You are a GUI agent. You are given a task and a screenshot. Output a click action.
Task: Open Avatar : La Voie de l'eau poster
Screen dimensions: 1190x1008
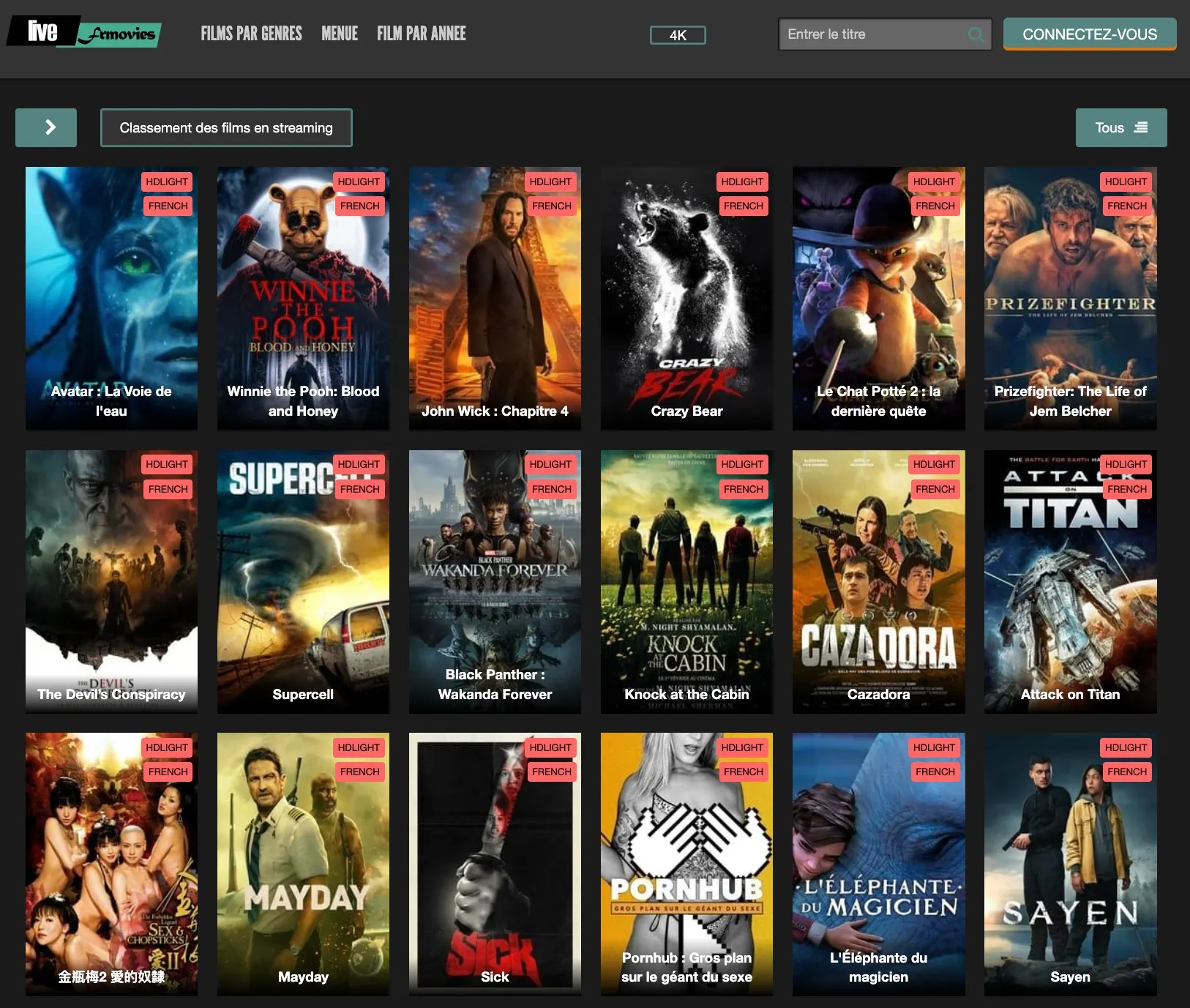[111, 299]
